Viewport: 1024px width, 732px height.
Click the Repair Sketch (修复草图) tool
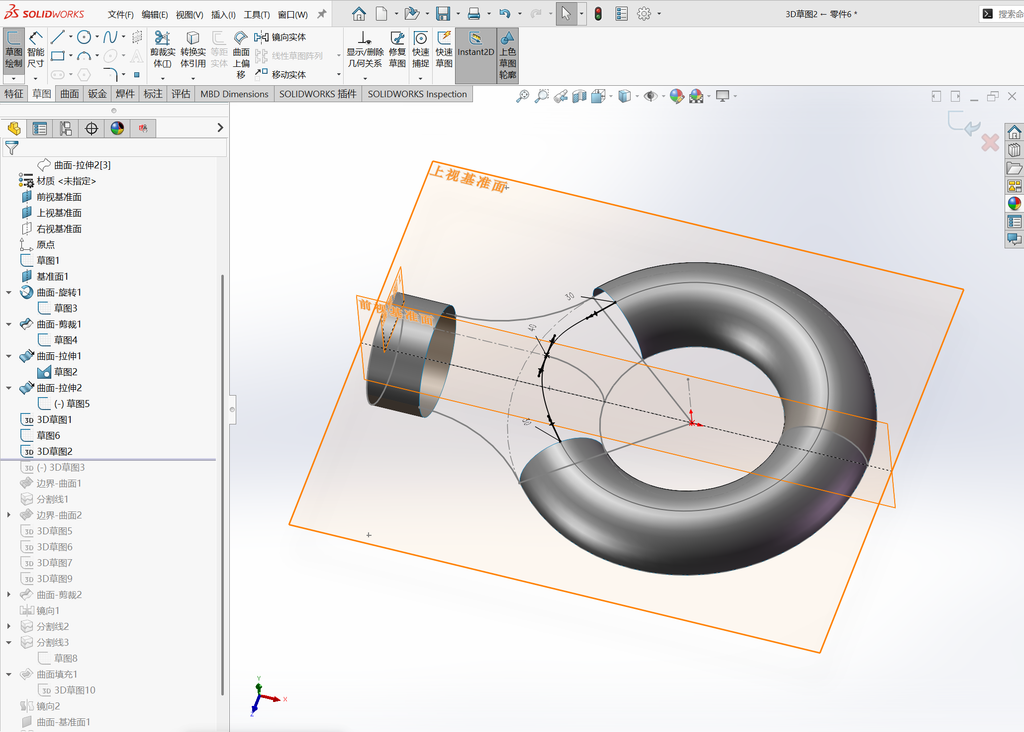click(x=397, y=50)
